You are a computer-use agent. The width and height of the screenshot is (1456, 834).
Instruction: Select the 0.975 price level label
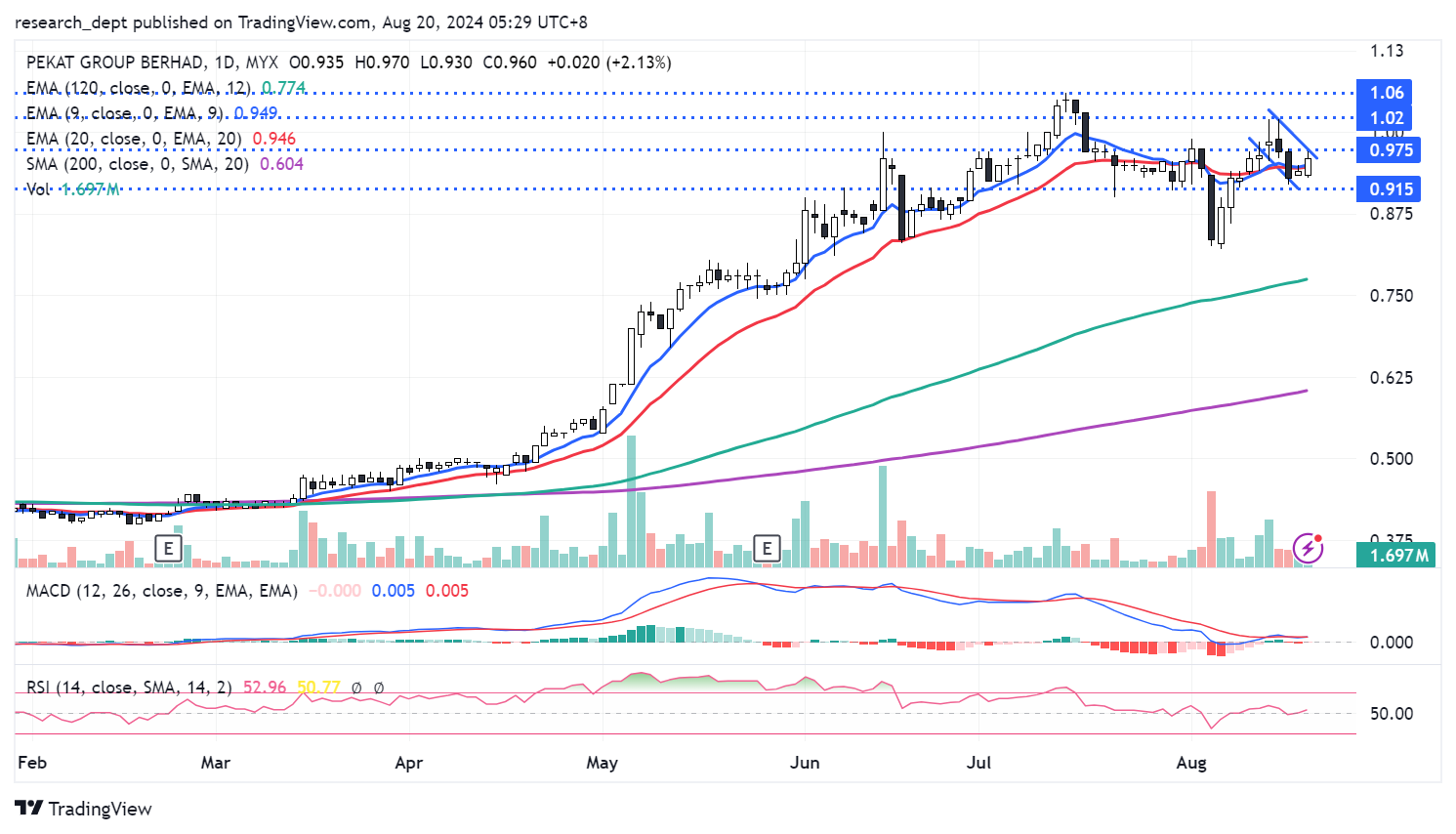(x=1391, y=150)
